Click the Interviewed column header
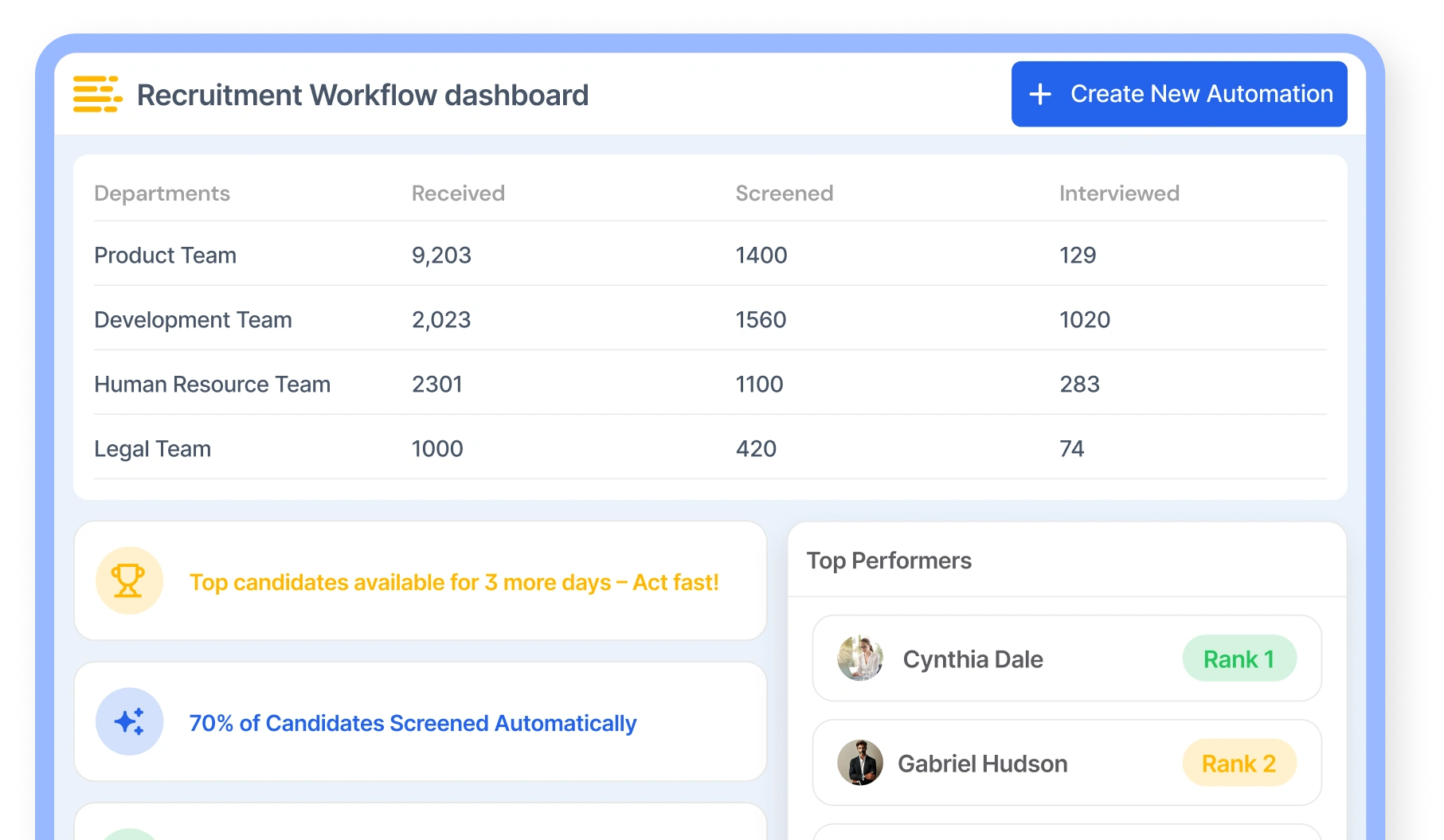The image size is (1444, 840). point(1119,193)
